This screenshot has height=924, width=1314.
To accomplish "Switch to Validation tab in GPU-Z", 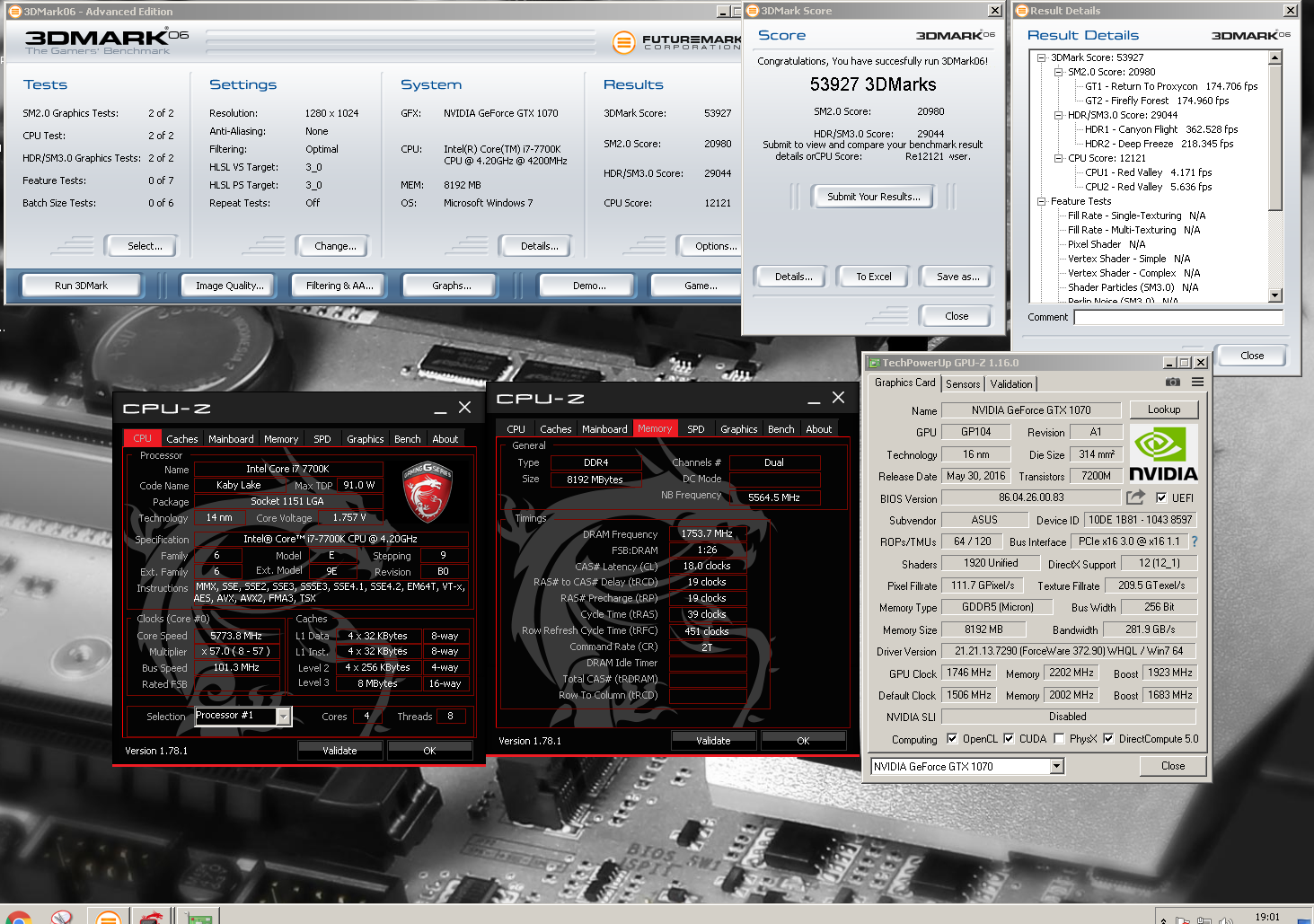I will (x=1011, y=384).
